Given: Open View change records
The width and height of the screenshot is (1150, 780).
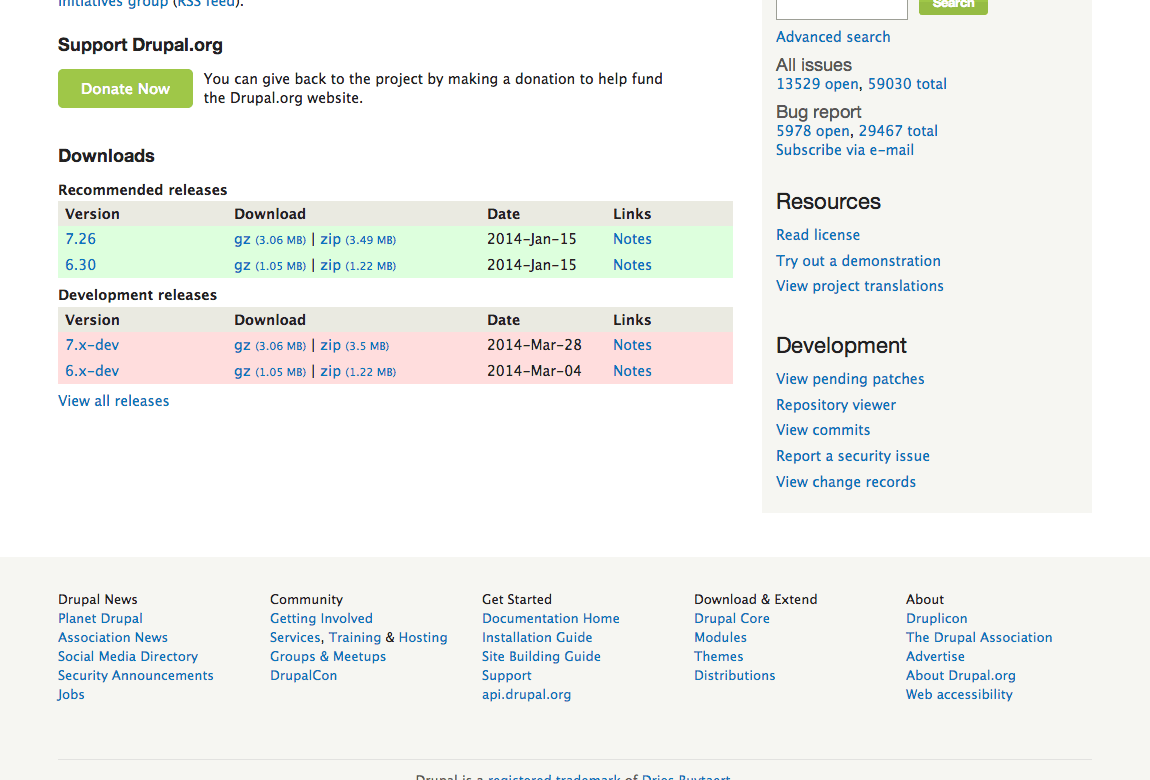Looking at the screenshot, I should 846,482.
